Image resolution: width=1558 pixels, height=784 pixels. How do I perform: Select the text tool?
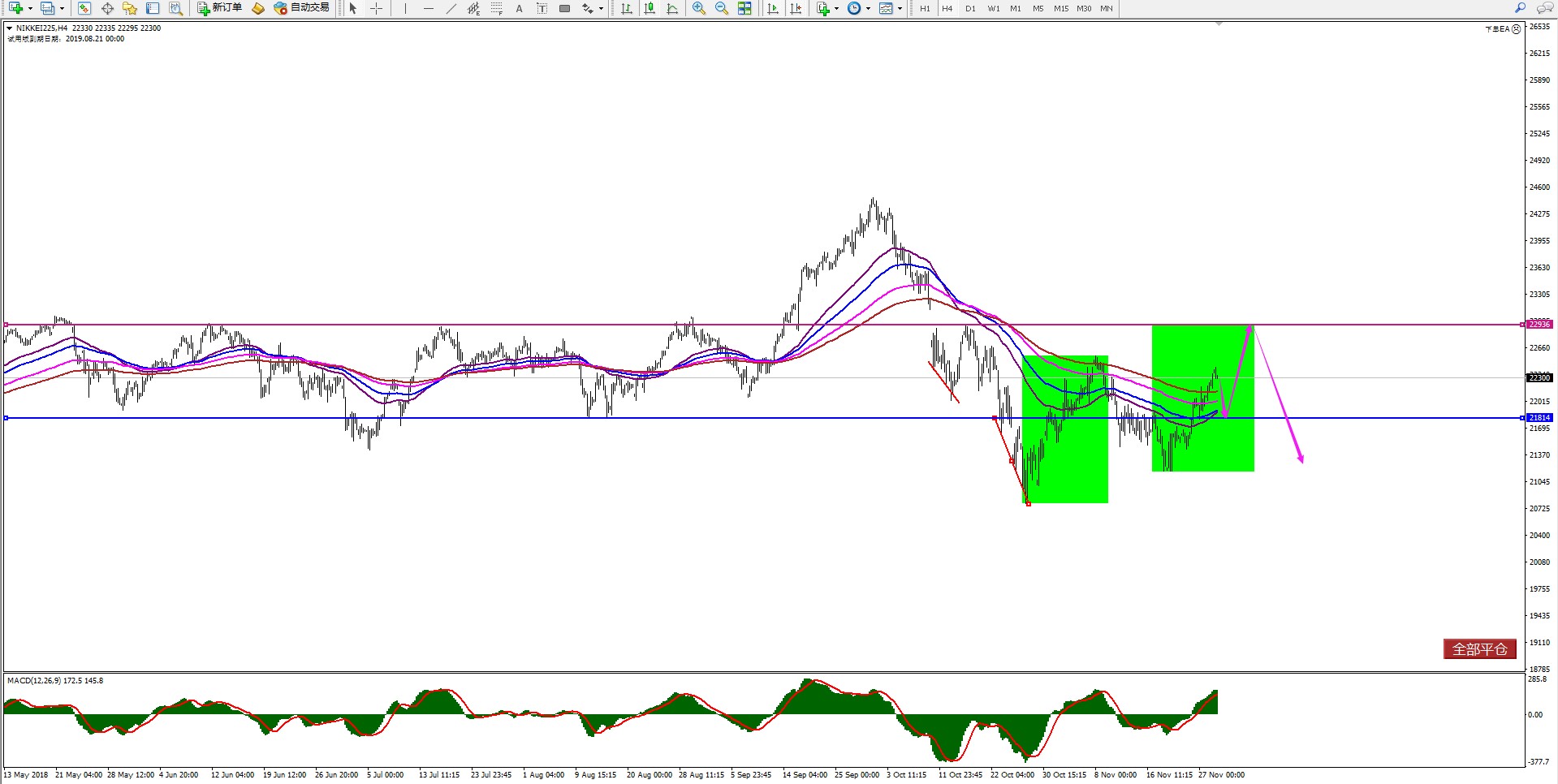(x=520, y=8)
